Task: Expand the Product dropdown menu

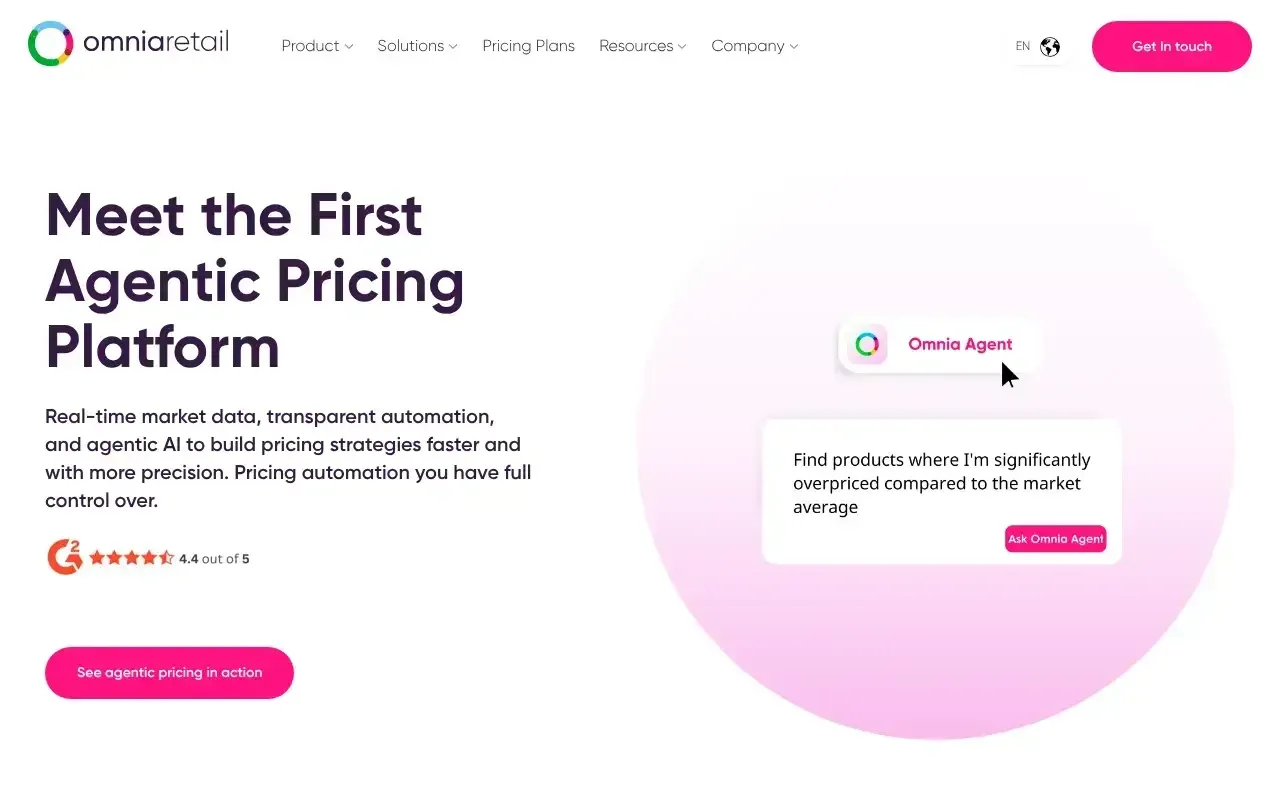Action: click(317, 46)
